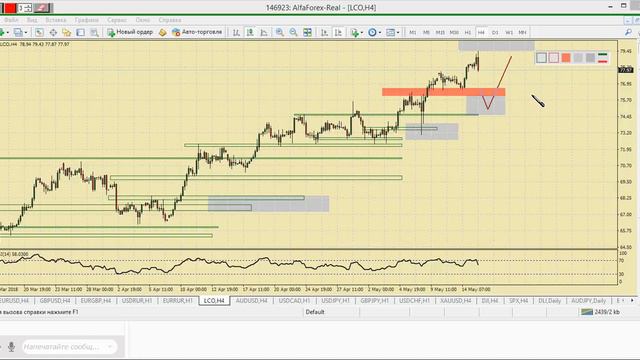The image size is (640, 360).
Task: Select the MN timeframe
Action: [522, 32]
